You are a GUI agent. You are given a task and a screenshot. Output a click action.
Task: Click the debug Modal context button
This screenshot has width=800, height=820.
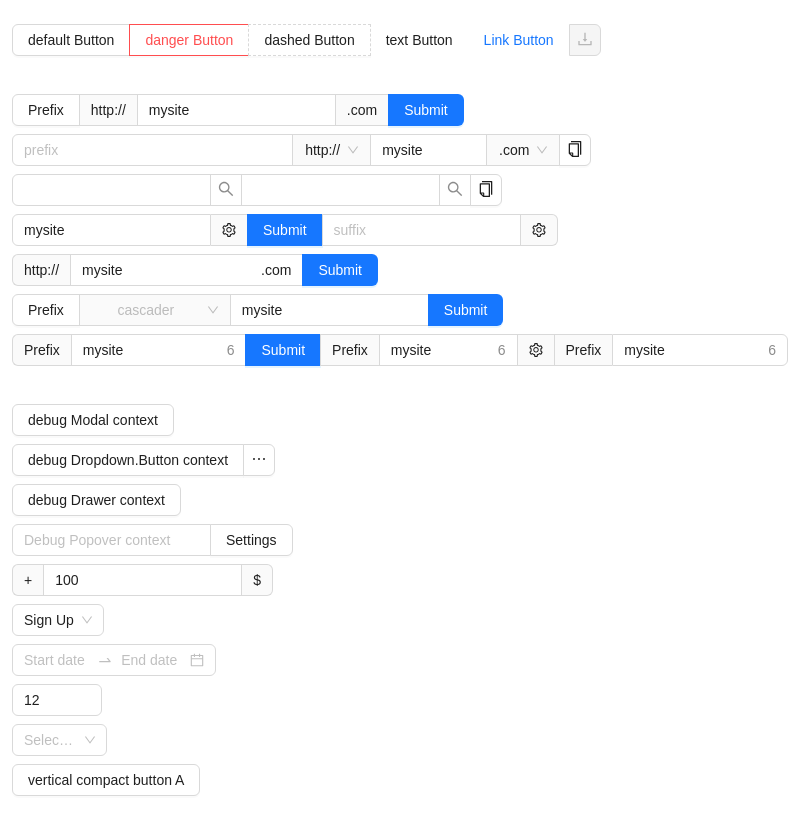[93, 420]
